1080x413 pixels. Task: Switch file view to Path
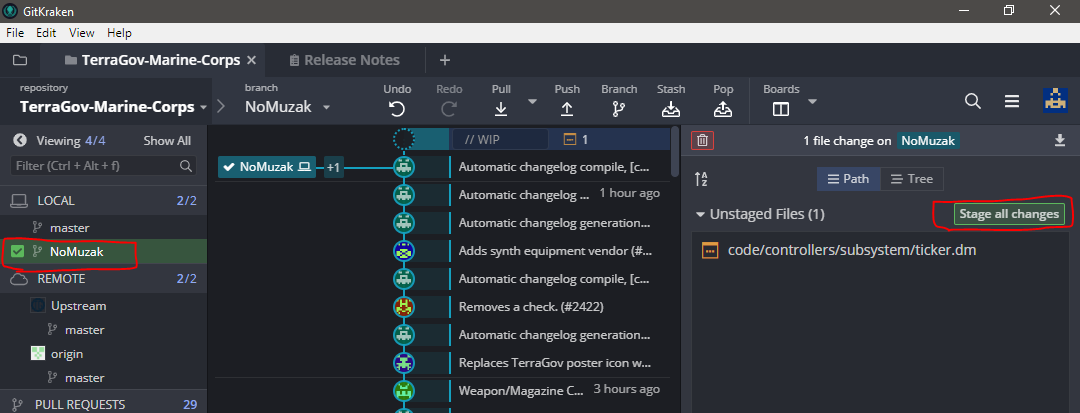click(848, 179)
